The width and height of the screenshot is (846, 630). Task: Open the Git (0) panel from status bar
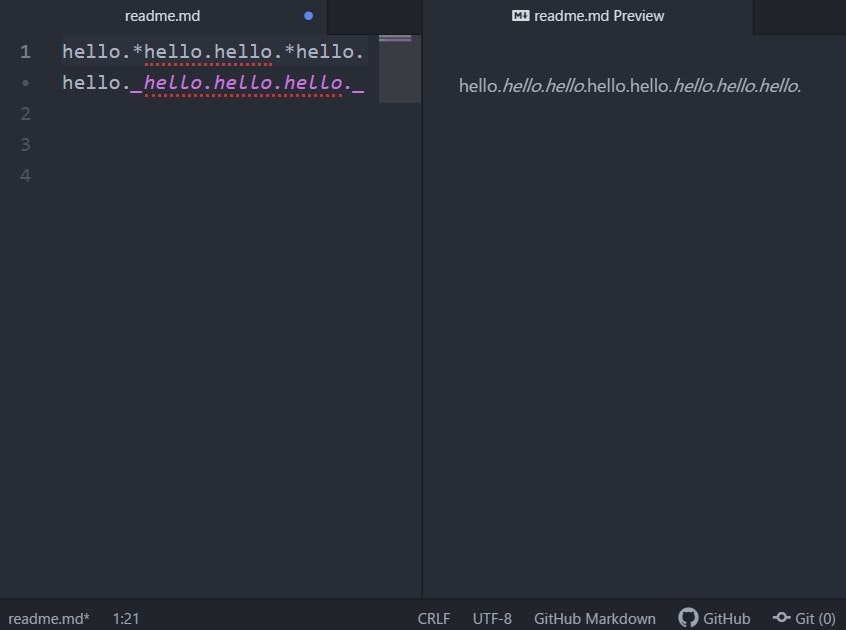pyautogui.click(x=804, y=618)
